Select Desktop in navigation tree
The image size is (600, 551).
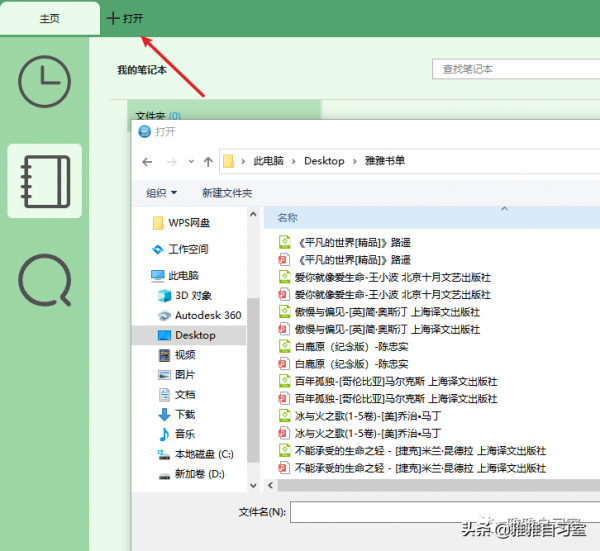pyautogui.click(x=189, y=335)
